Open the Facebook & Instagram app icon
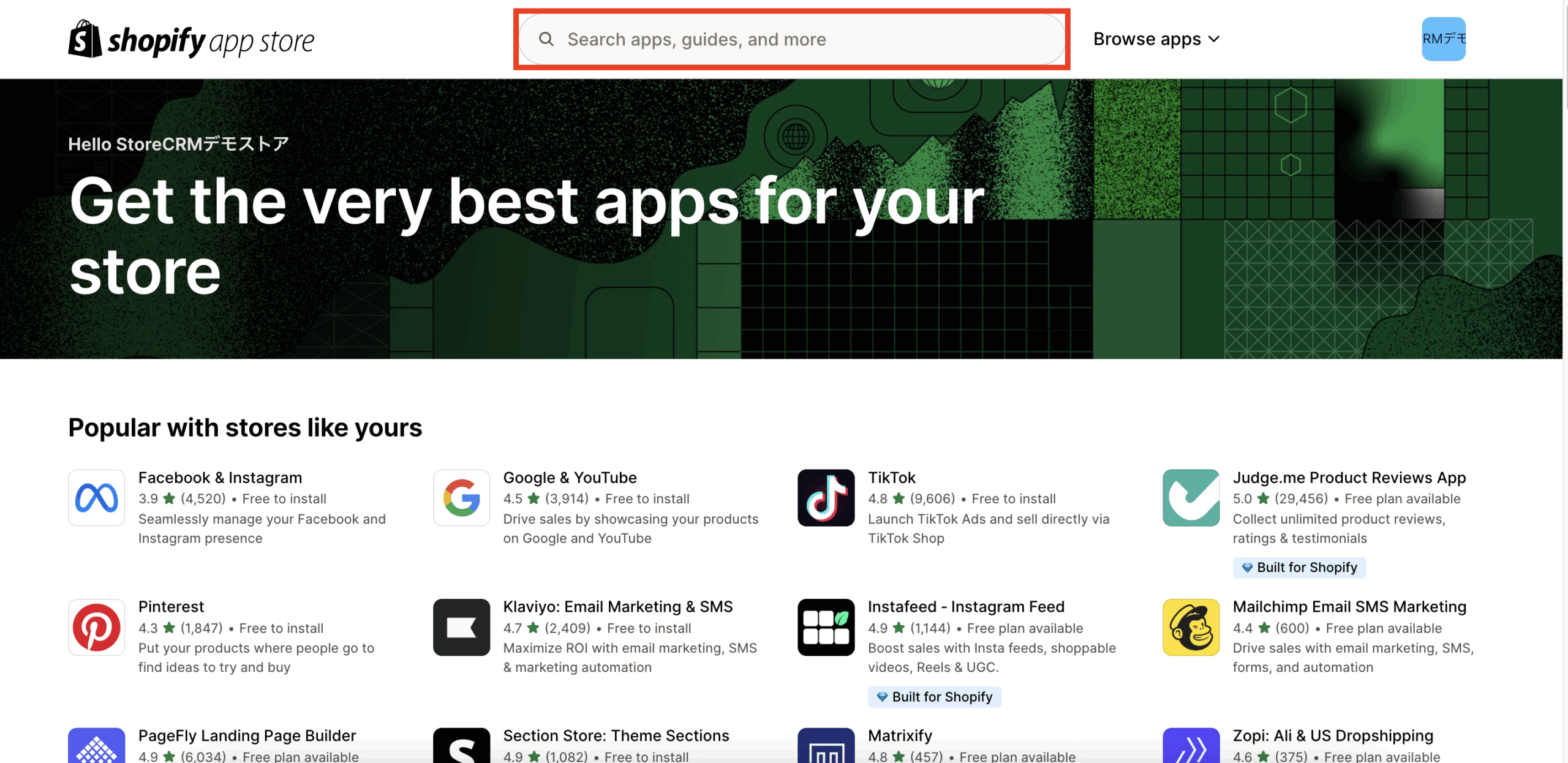The width and height of the screenshot is (1568, 763). 96,498
